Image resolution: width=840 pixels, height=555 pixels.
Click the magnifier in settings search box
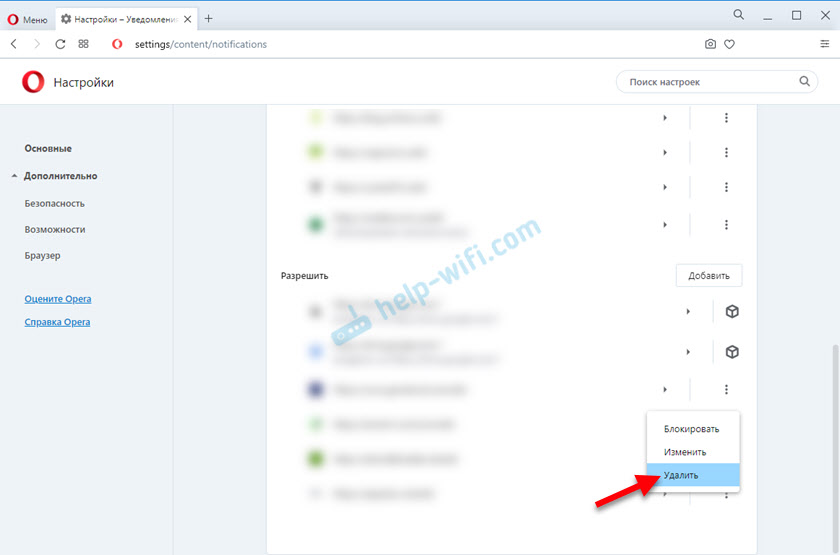tap(804, 81)
